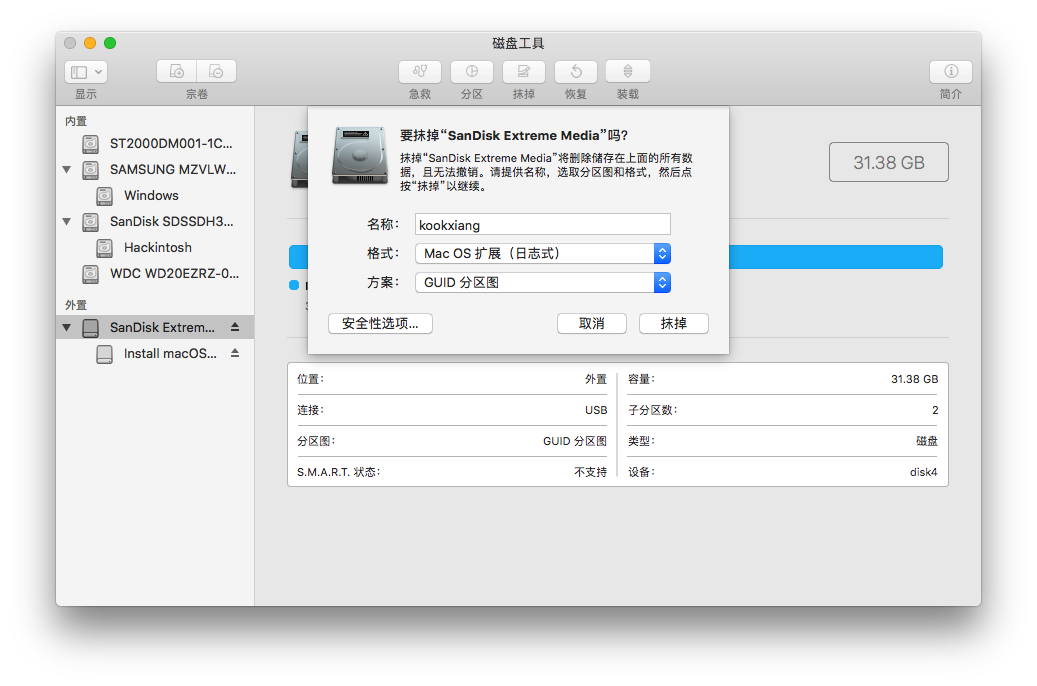Click the Restore (恢复) toolbar icon

(576, 72)
